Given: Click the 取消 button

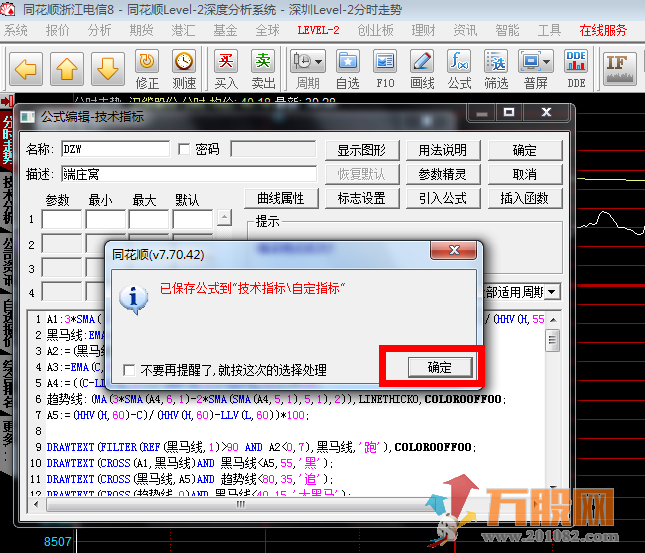Looking at the screenshot, I should (x=524, y=174).
